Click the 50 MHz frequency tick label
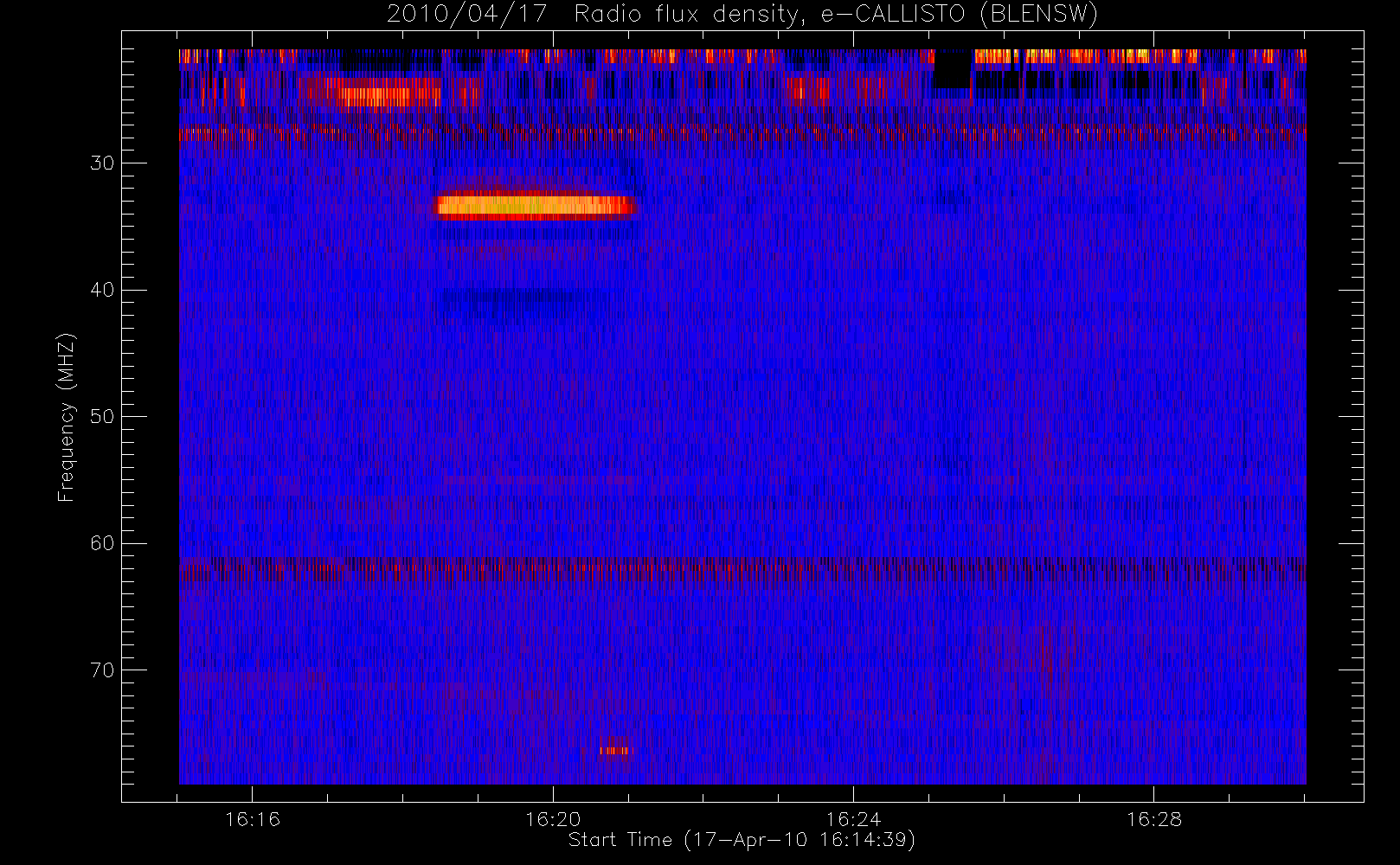This screenshot has height=865, width=1400. (102, 417)
